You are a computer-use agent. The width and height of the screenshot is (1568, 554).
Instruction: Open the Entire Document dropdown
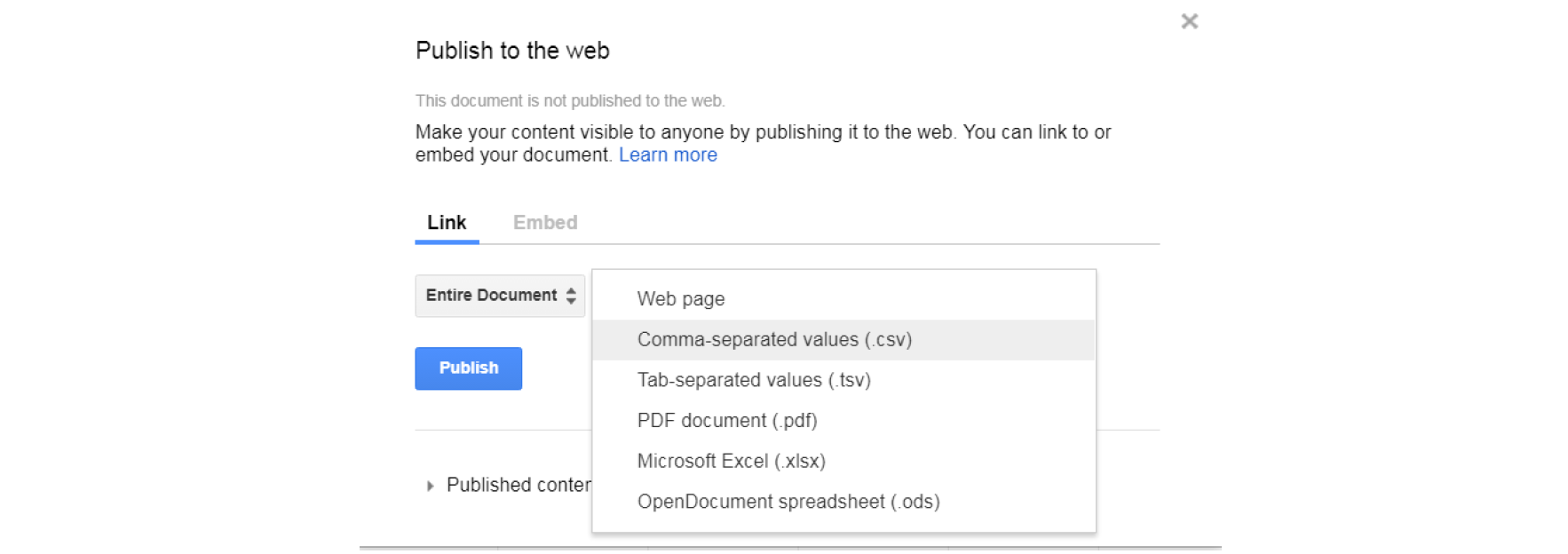[491, 296]
